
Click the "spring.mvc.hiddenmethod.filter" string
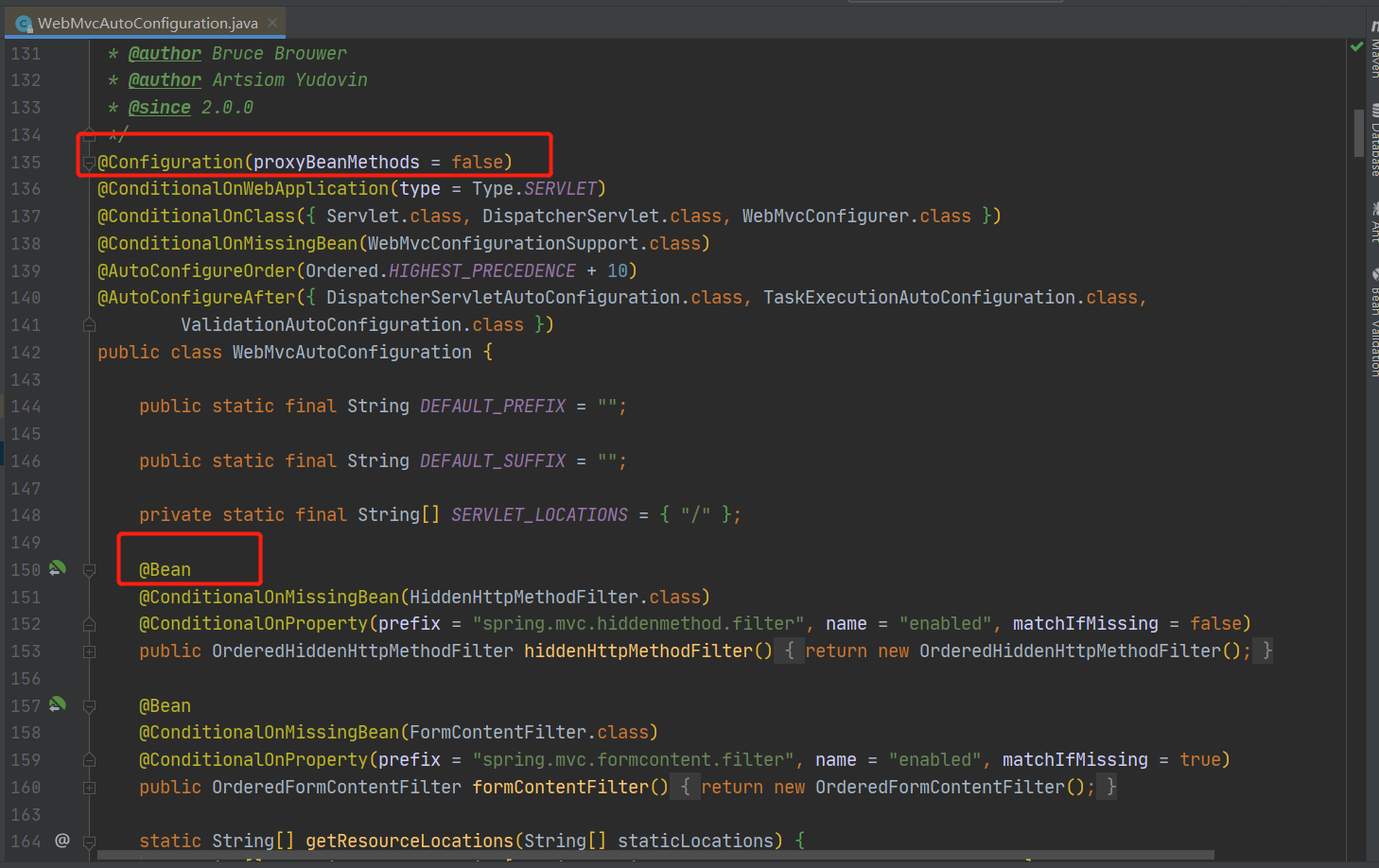click(638, 623)
